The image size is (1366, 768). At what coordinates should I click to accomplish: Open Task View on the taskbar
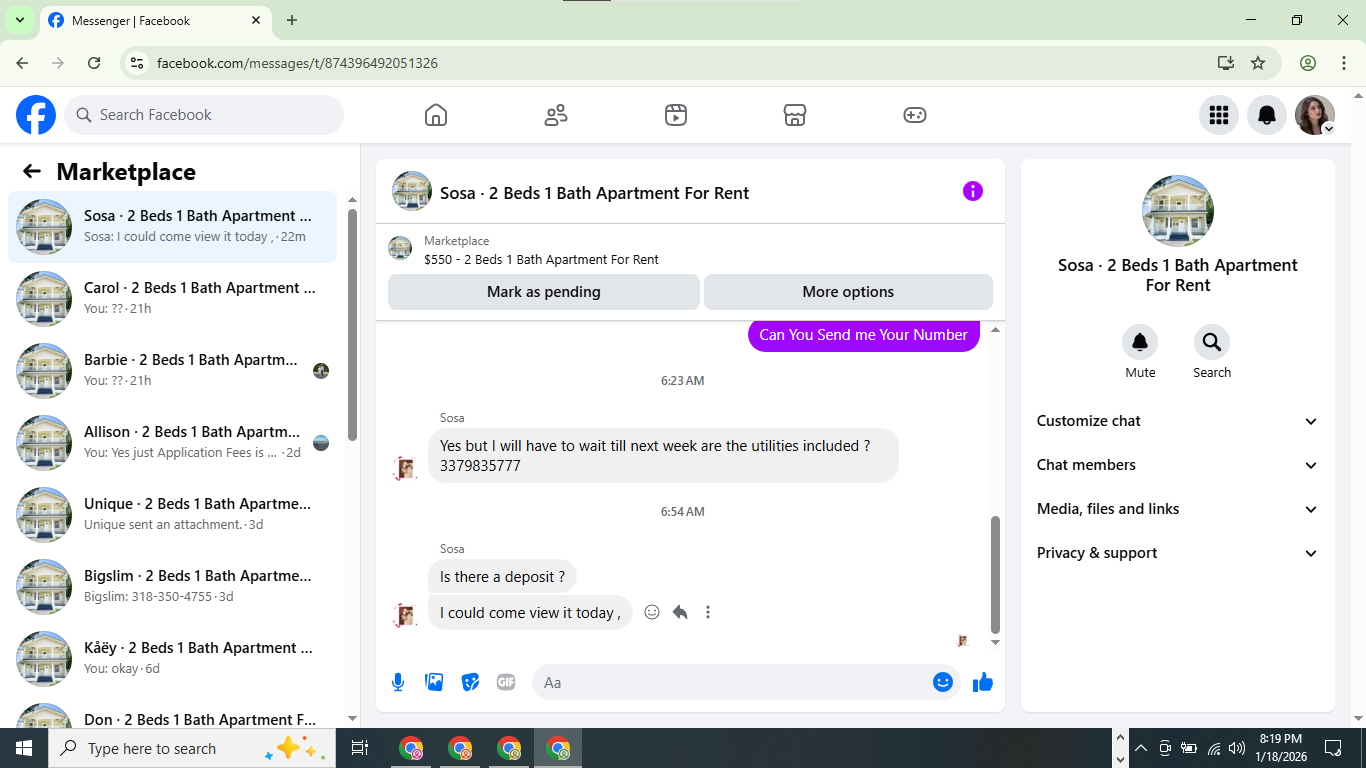pyautogui.click(x=360, y=748)
